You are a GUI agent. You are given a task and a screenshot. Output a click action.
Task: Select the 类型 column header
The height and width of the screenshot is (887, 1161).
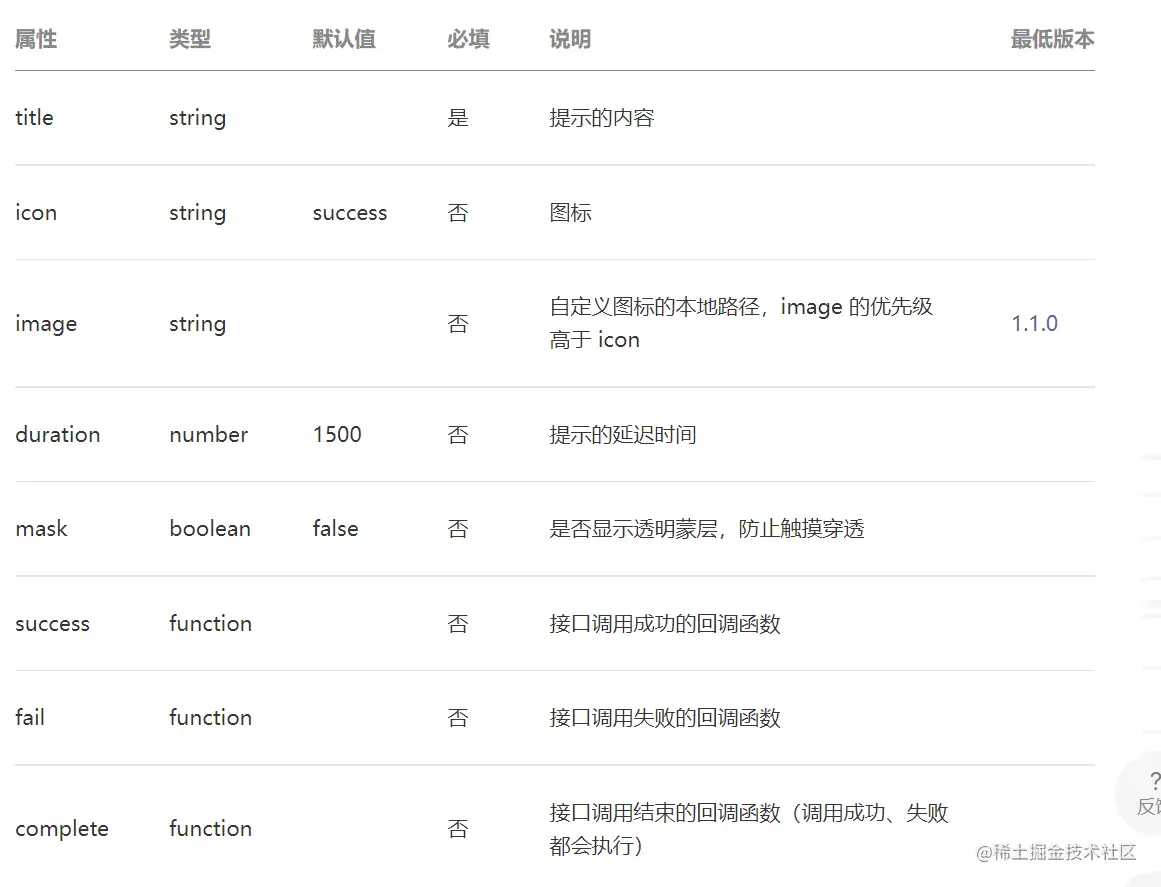click(188, 39)
